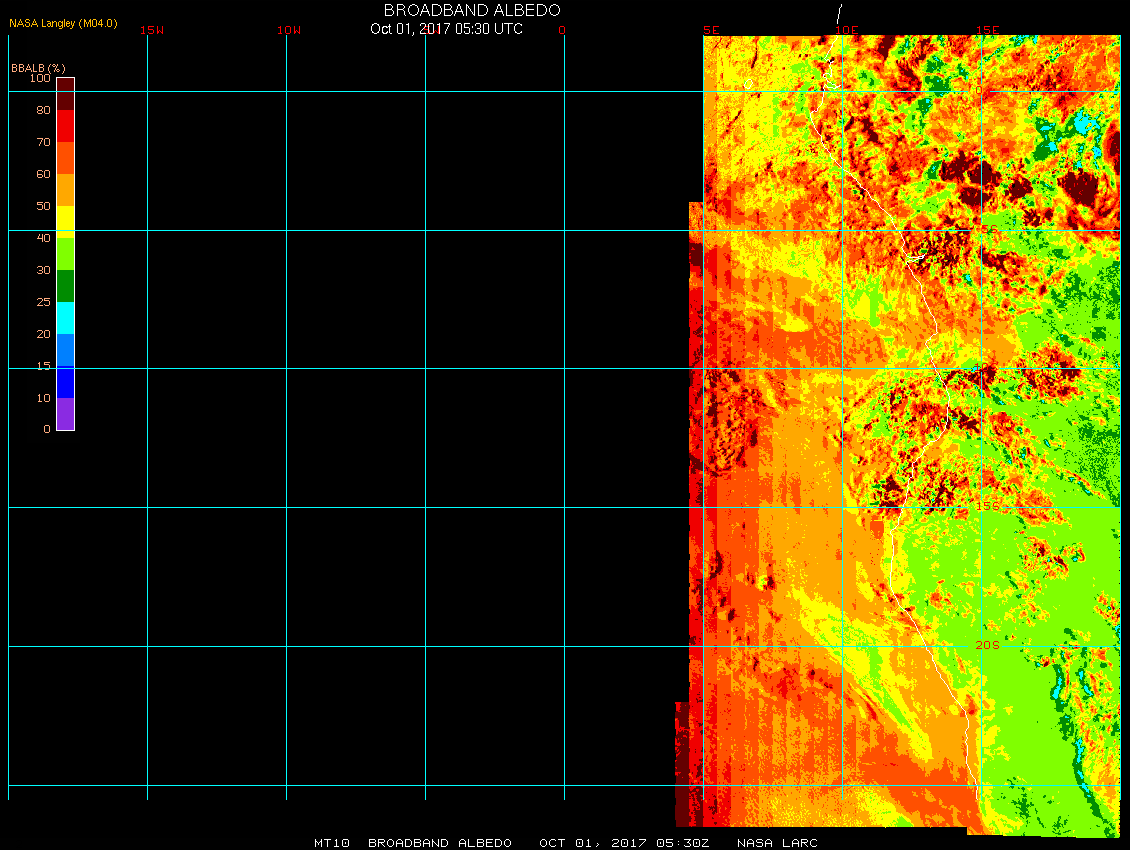The height and width of the screenshot is (850, 1130).
Task: Click the orange 50-60% legend swatch
Action: (x=65, y=190)
